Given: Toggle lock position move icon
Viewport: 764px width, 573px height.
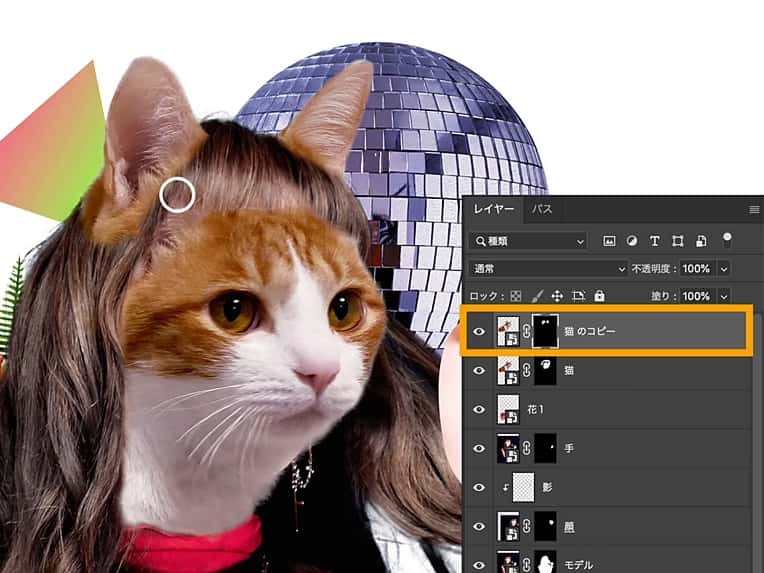Looking at the screenshot, I should (557, 296).
